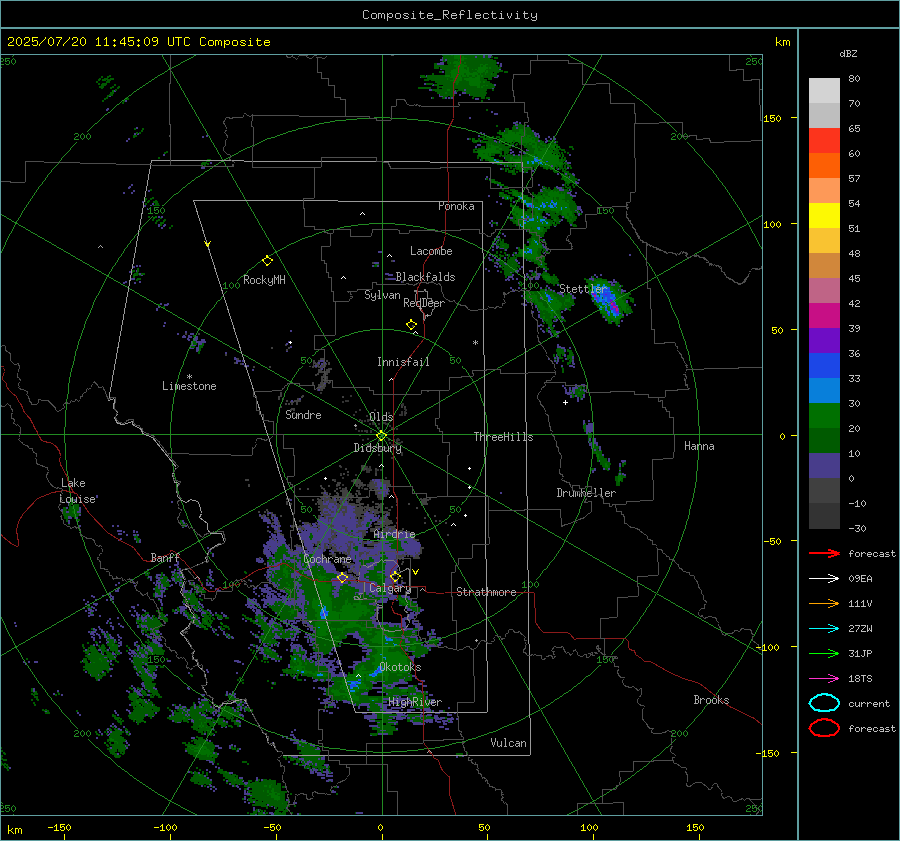Click the magenta swatch labeled 42 dBZ
This screenshot has width=900, height=841.
(x=824, y=316)
